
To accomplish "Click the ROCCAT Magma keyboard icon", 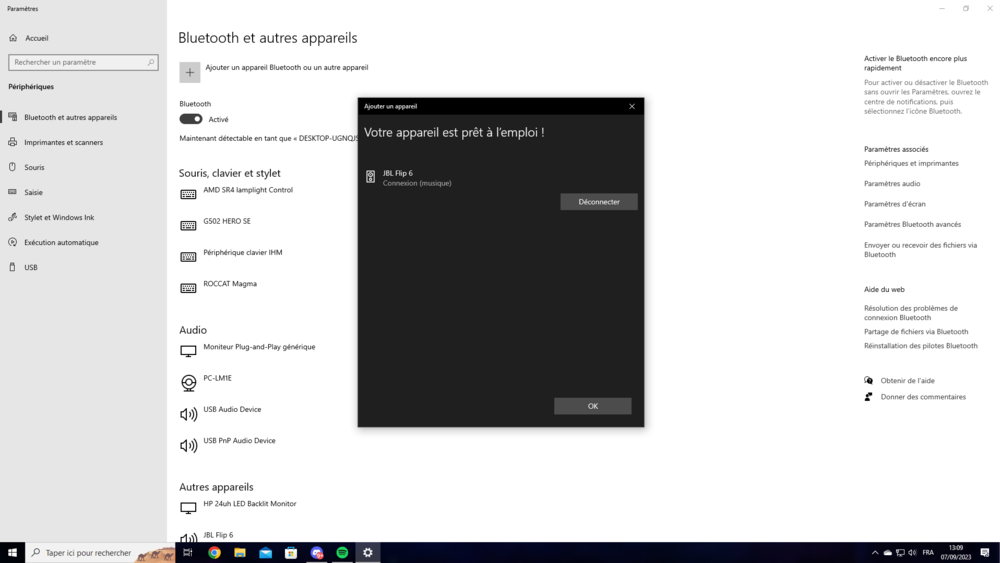I will point(188,288).
